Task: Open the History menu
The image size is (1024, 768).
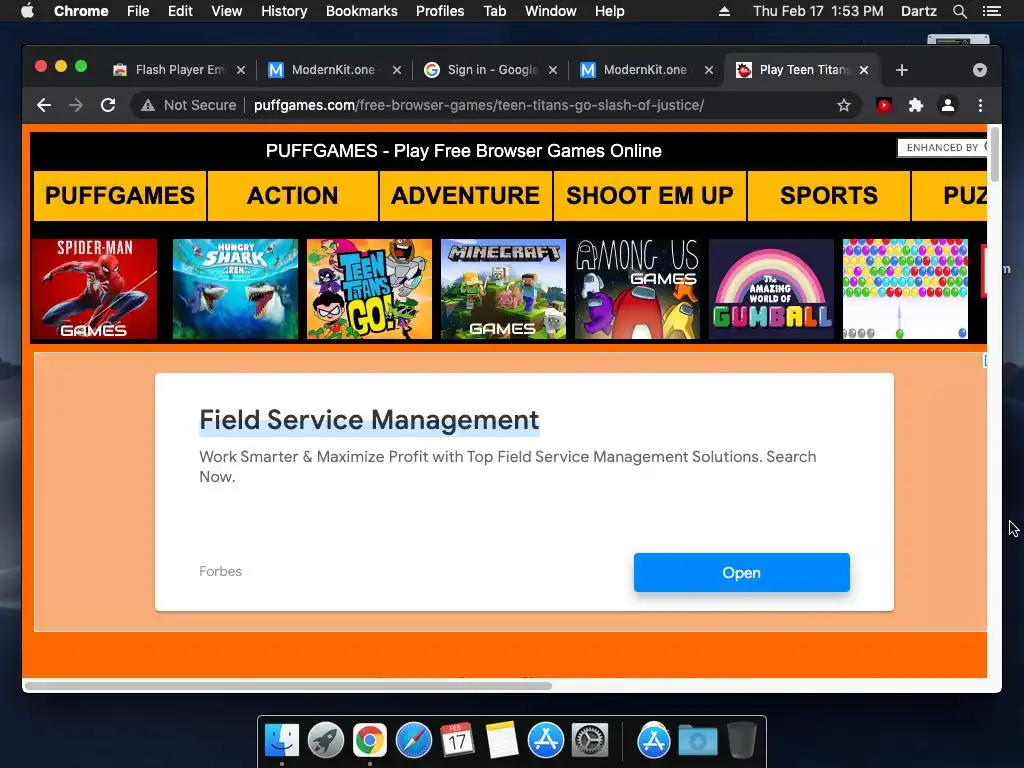Action: click(284, 11)
